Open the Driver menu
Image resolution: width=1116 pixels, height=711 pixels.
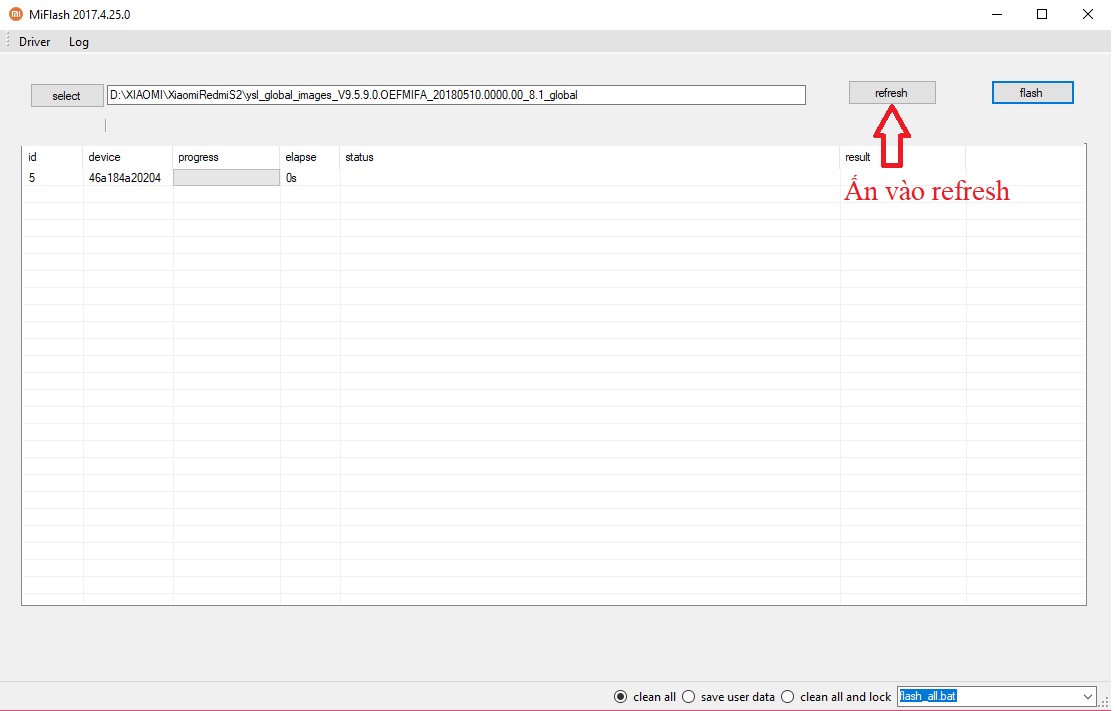tap(34, 42)
